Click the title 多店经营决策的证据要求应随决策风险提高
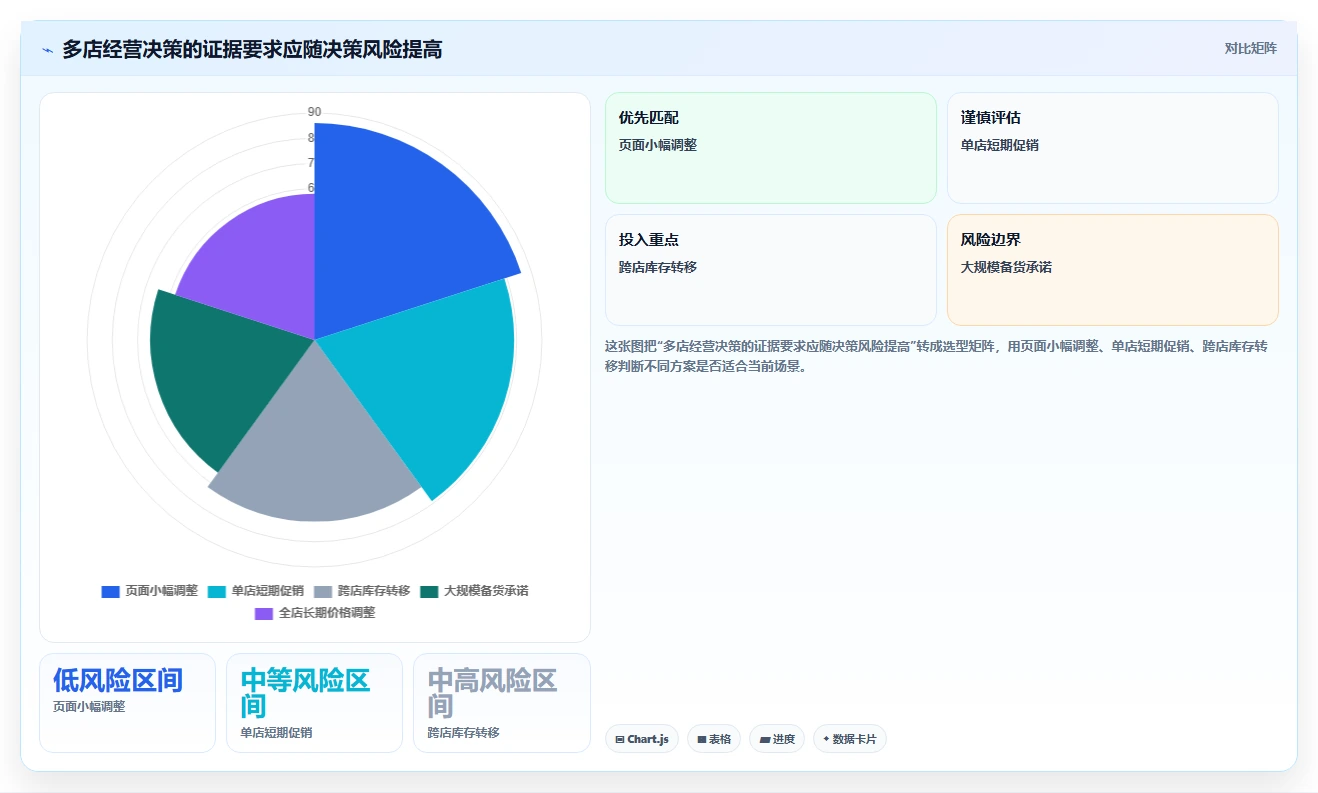This screenshot has height=793, width=1318. point(252,49)
